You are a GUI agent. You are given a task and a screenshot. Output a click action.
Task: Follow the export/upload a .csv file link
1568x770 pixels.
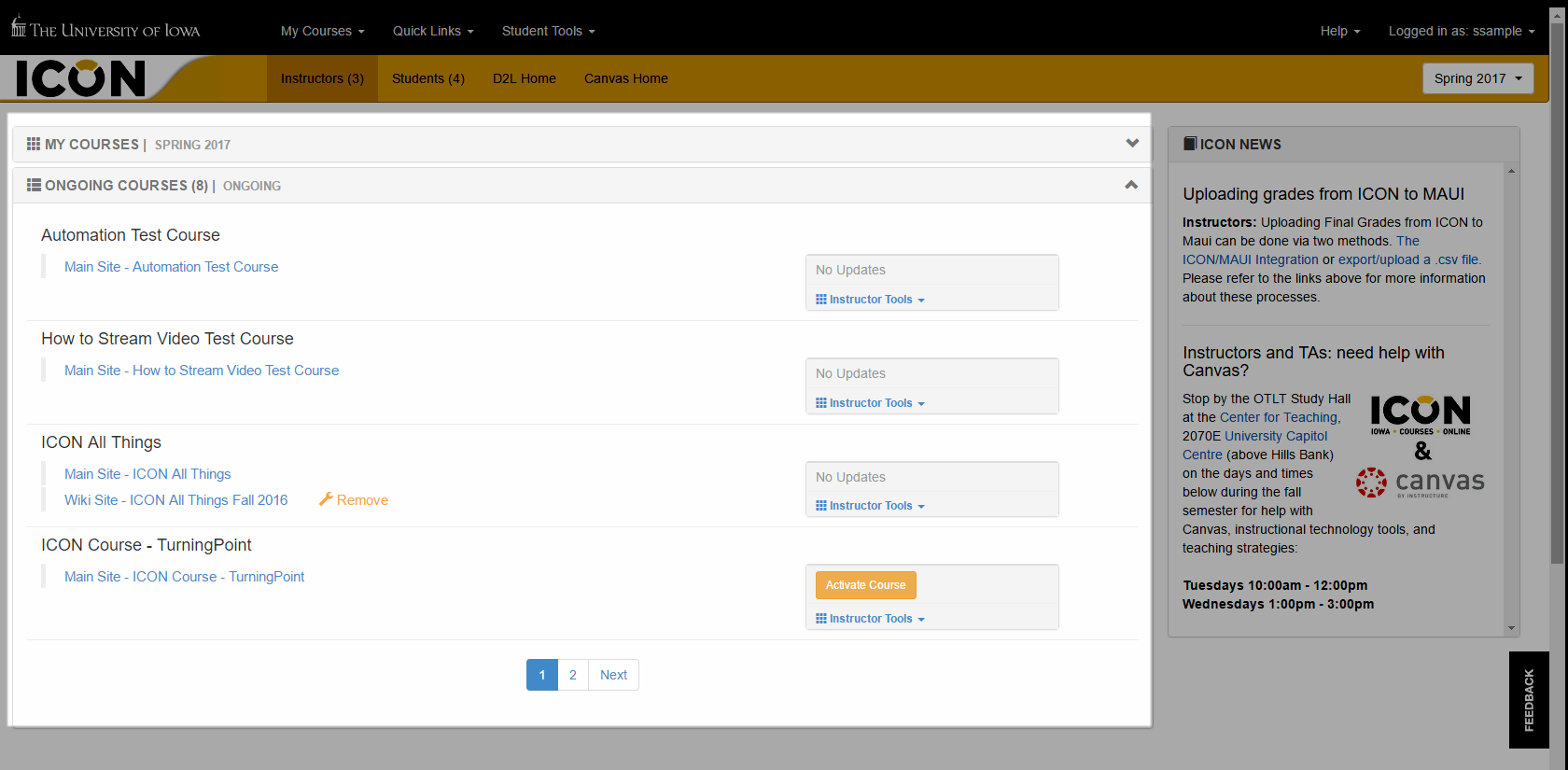tap(1409, 259)
